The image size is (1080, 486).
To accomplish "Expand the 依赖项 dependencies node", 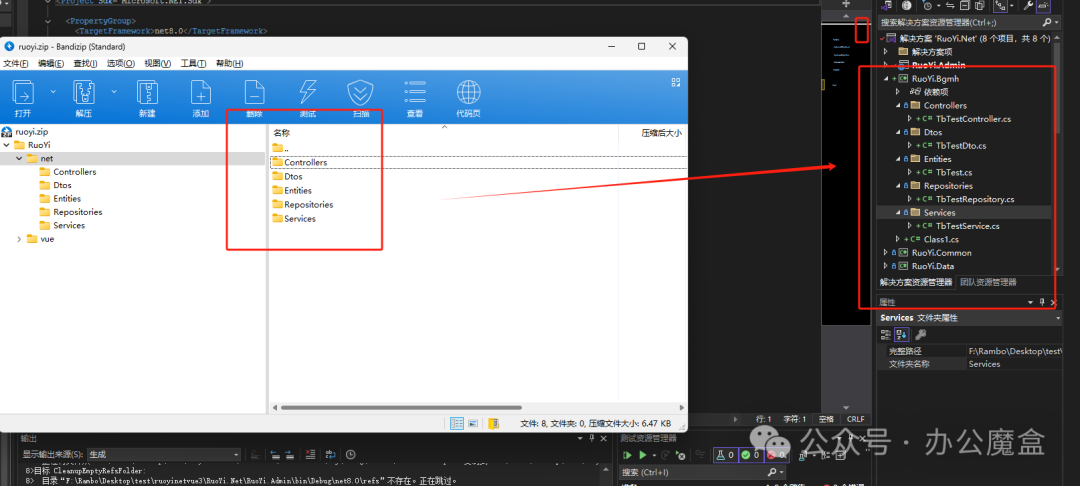I will (897, 92).
